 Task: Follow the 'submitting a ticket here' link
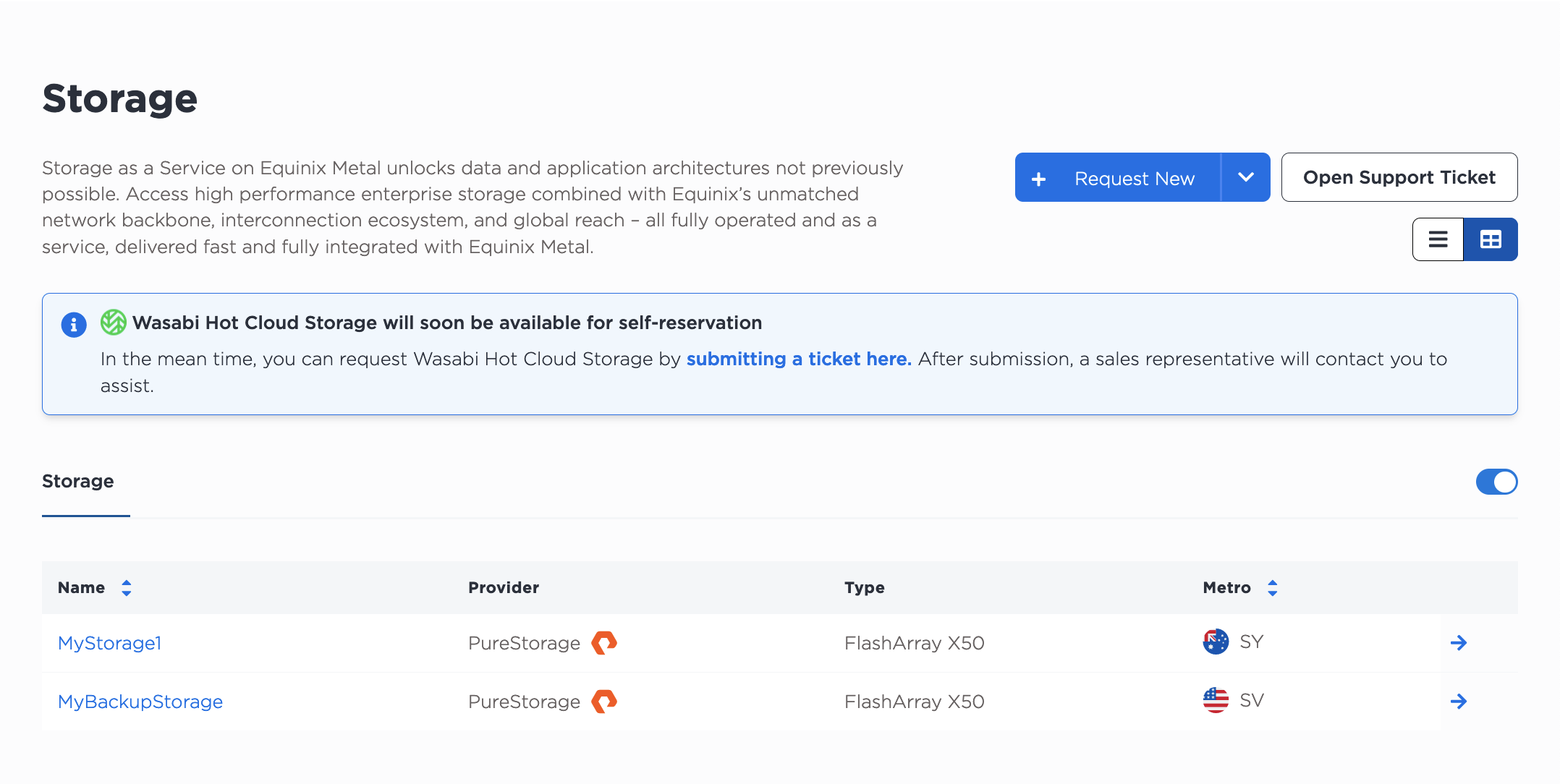point(799,359)
